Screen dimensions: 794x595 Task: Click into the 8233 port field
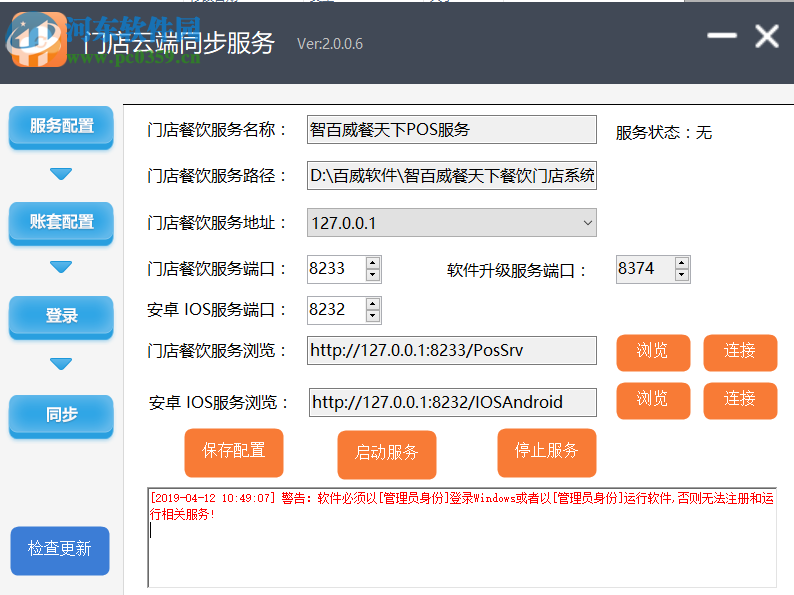[337, 269]
